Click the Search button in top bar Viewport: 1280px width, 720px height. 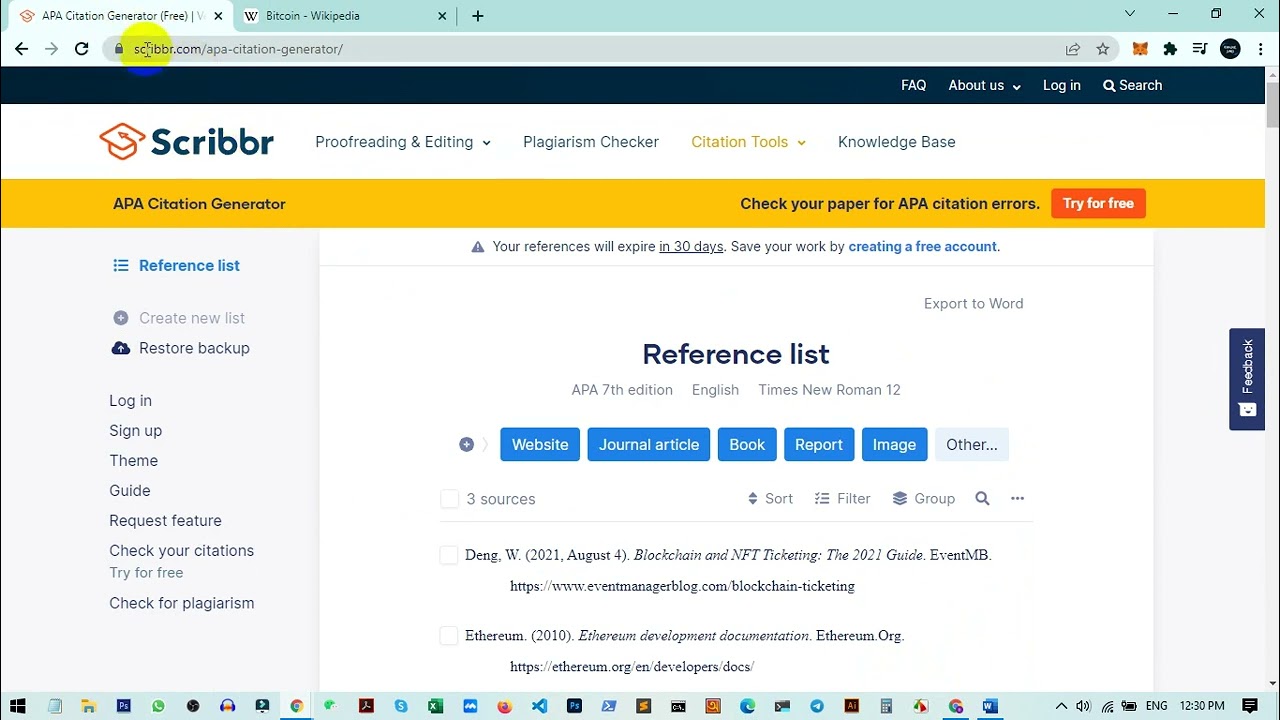pos(1132,85)
